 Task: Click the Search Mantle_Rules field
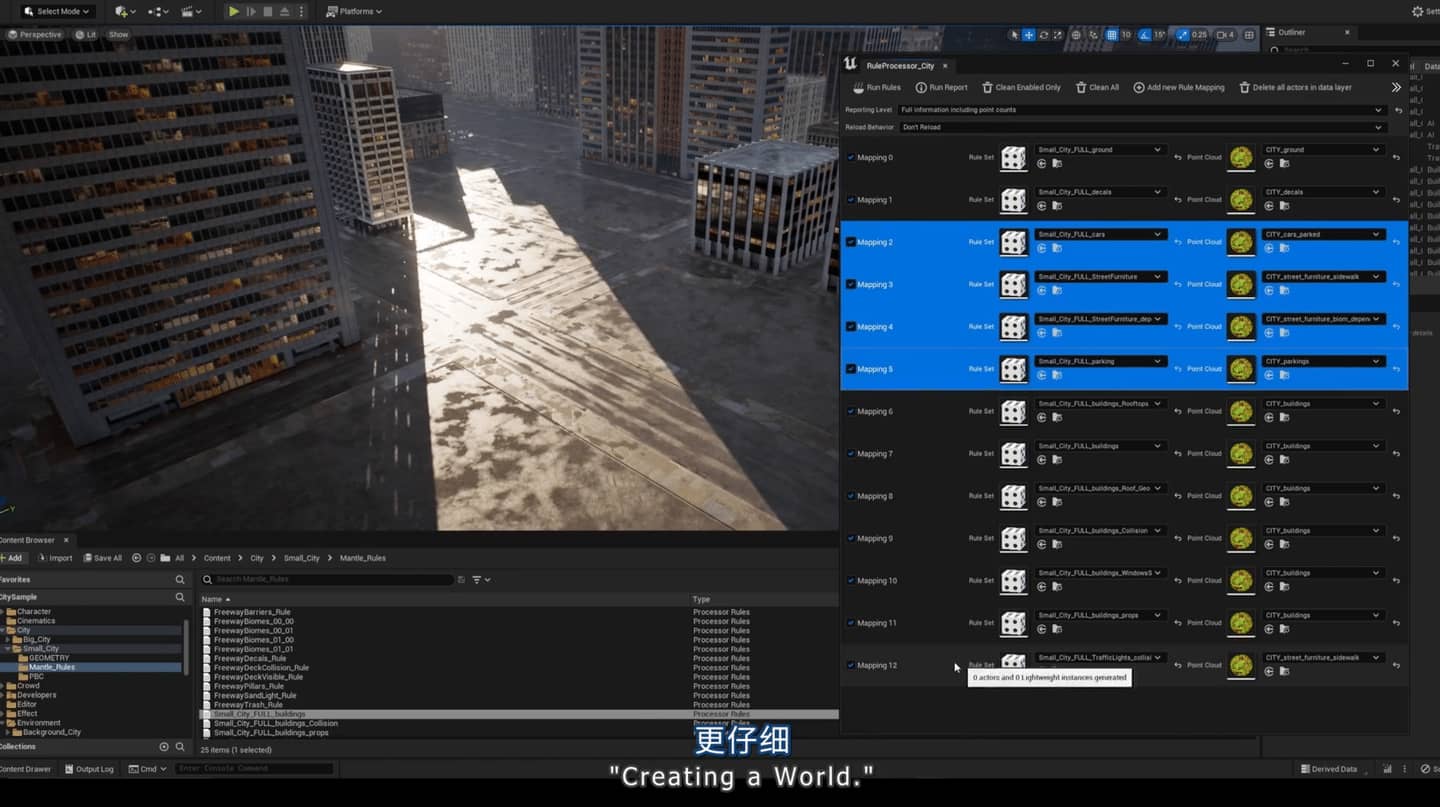[x=328, y=579]
